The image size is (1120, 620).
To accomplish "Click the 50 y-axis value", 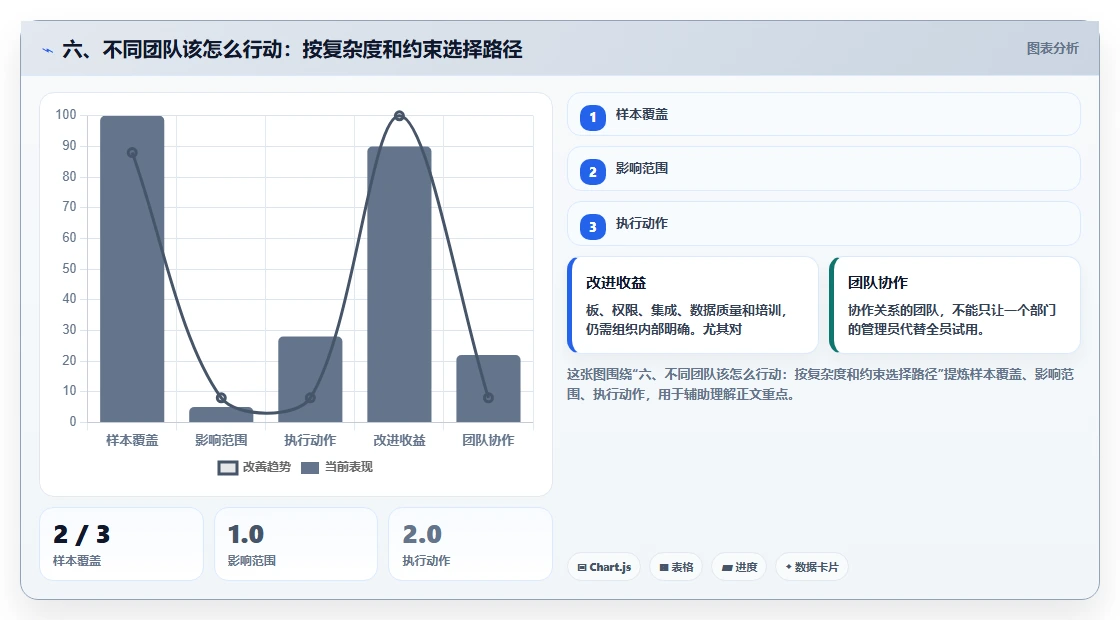I will pyautogui.click(x=69, y=269).
